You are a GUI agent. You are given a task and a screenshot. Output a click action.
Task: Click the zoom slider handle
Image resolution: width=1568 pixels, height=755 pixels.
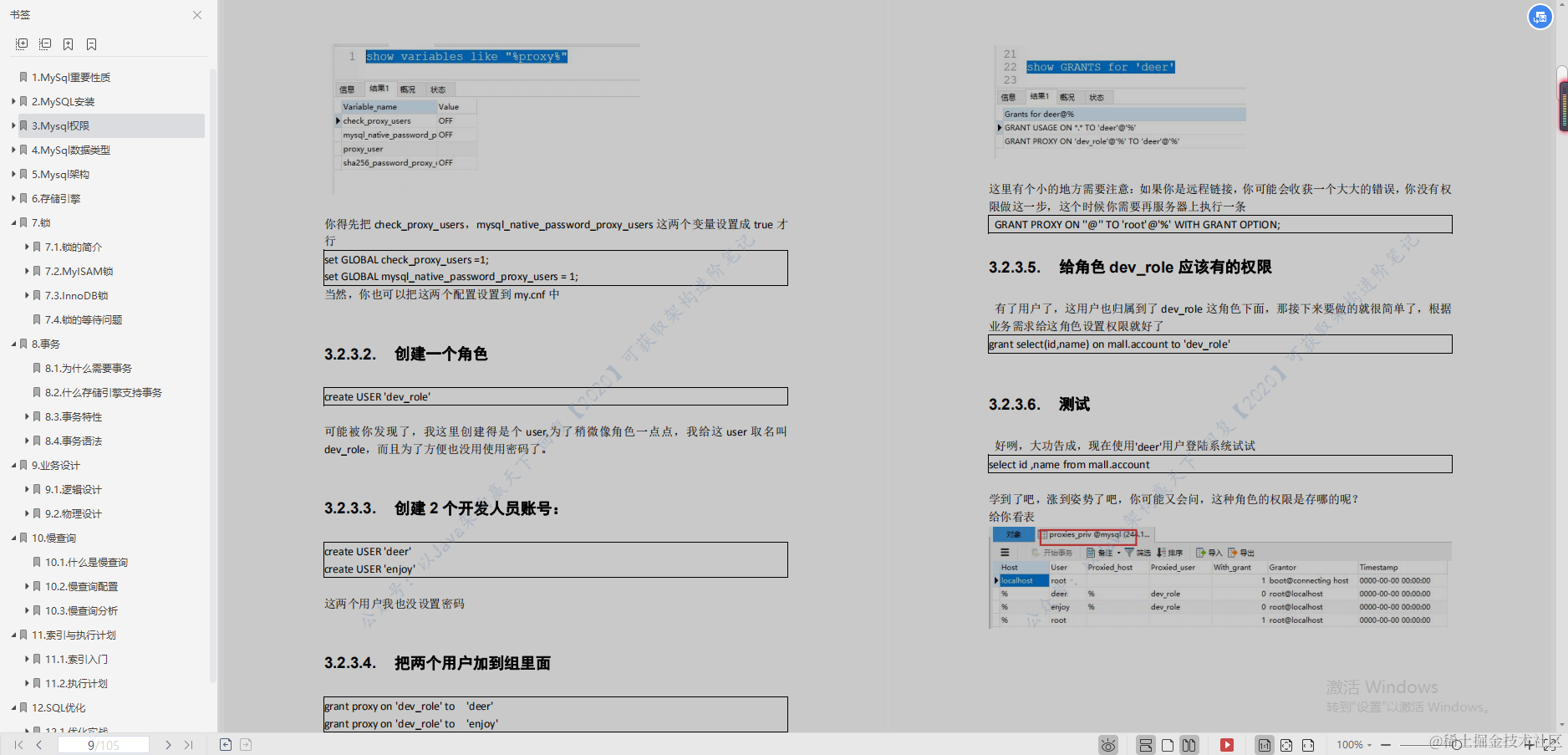point(1457,745)
